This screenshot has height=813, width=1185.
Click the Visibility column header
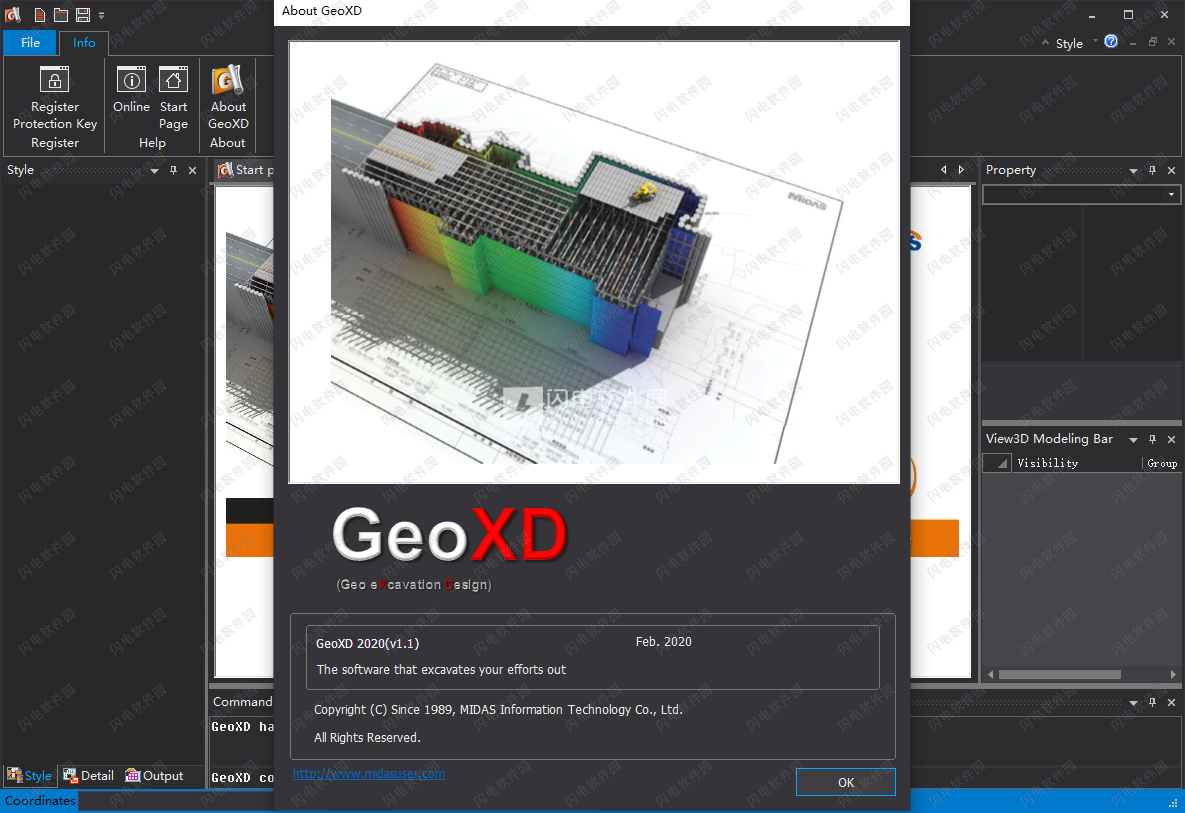click(1076, 463)
